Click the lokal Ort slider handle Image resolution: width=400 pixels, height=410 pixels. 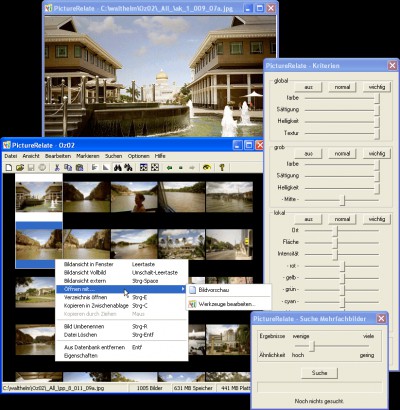335,231
